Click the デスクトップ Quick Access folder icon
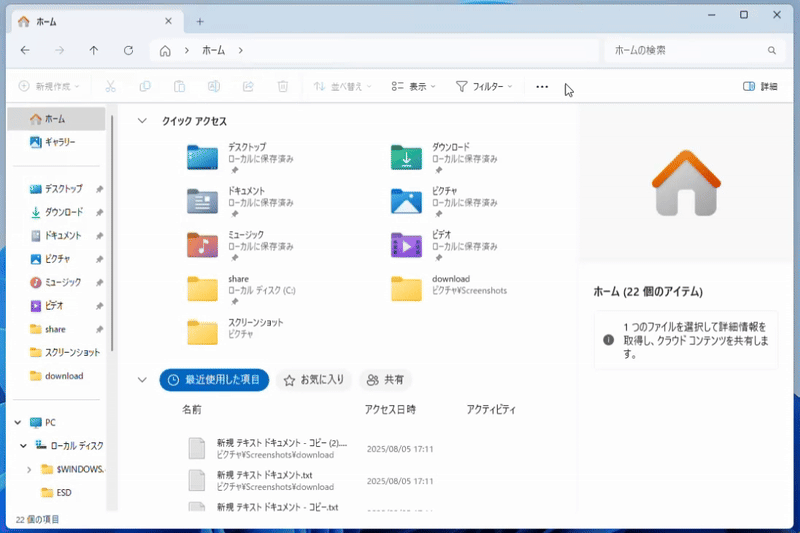Screen dimensions: 800x533 203,157
